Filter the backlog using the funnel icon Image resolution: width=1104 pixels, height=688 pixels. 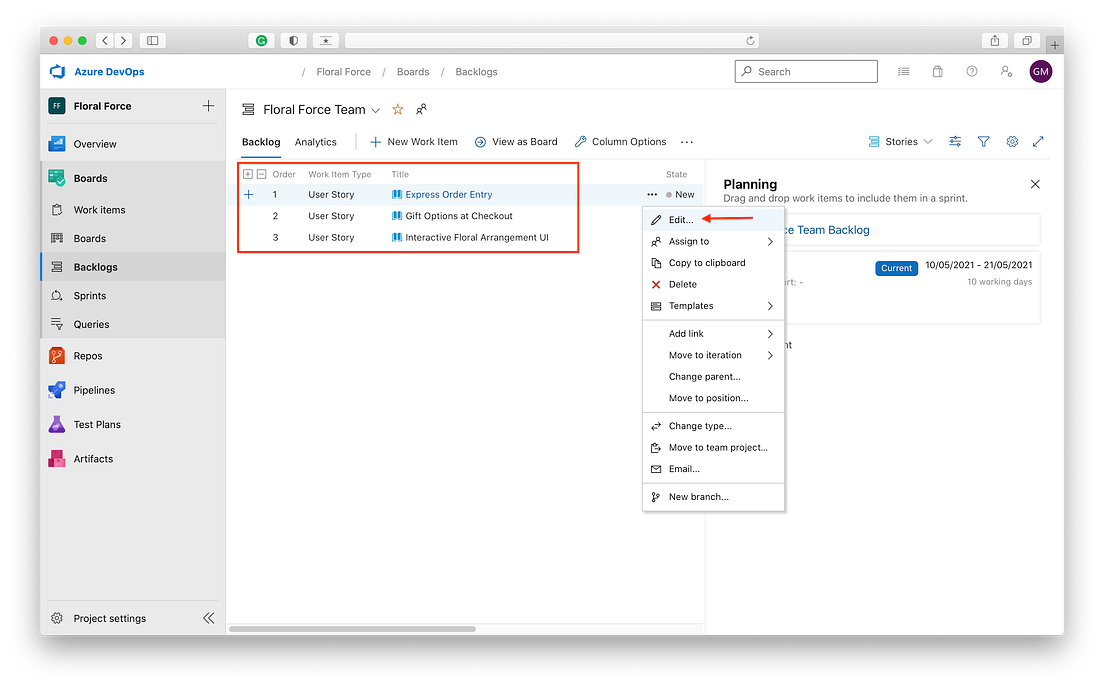[984, 142]
